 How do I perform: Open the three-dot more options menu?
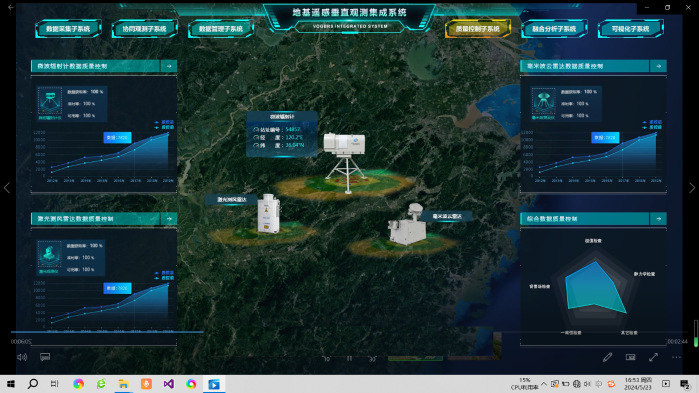pyautogui.click(x=676, y=357)
